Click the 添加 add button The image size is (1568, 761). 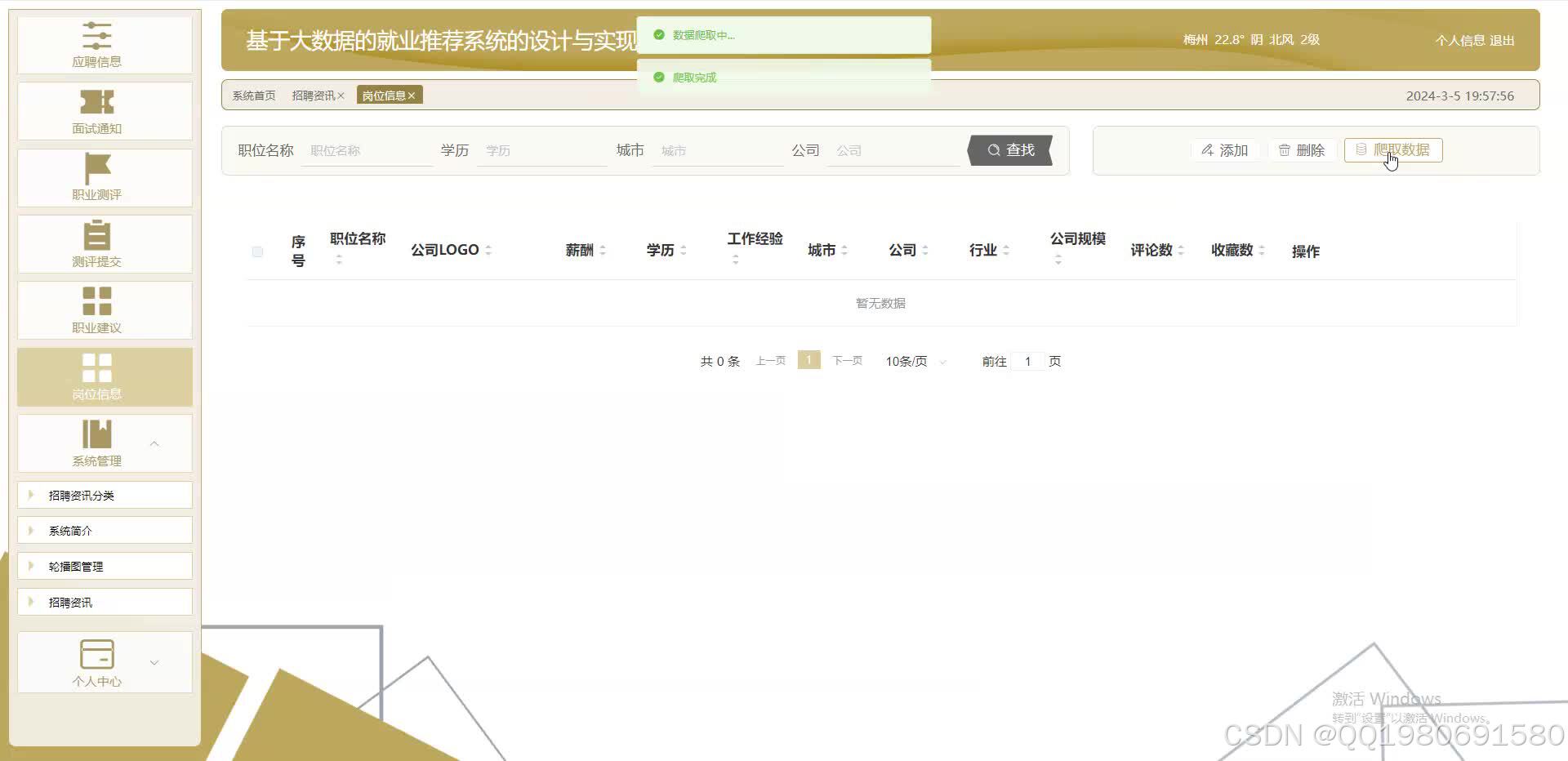point(1226,150)
